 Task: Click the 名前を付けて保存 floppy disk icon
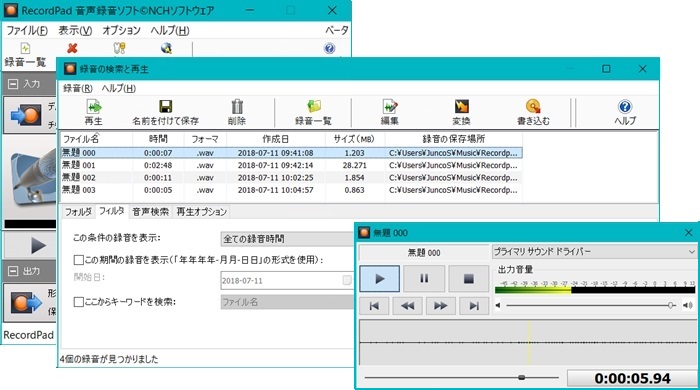pos(166,107)
